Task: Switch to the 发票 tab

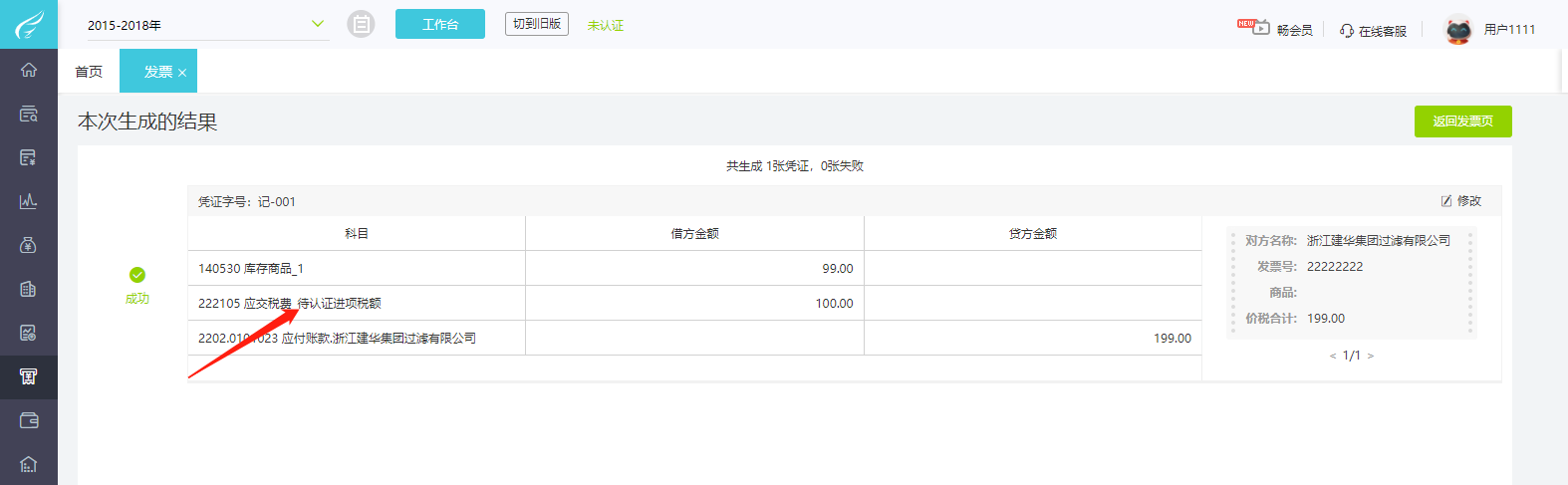Action: (158, 72)
